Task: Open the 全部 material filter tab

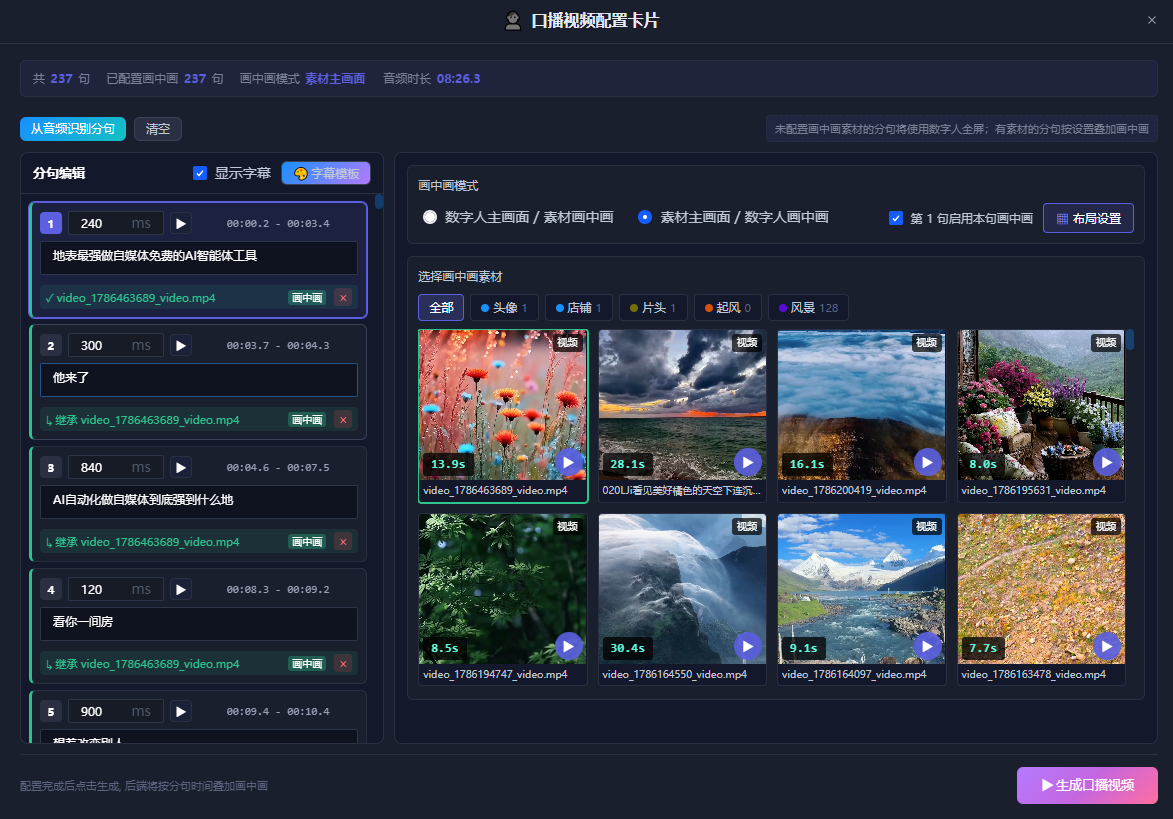Action: tap(441, 307)
